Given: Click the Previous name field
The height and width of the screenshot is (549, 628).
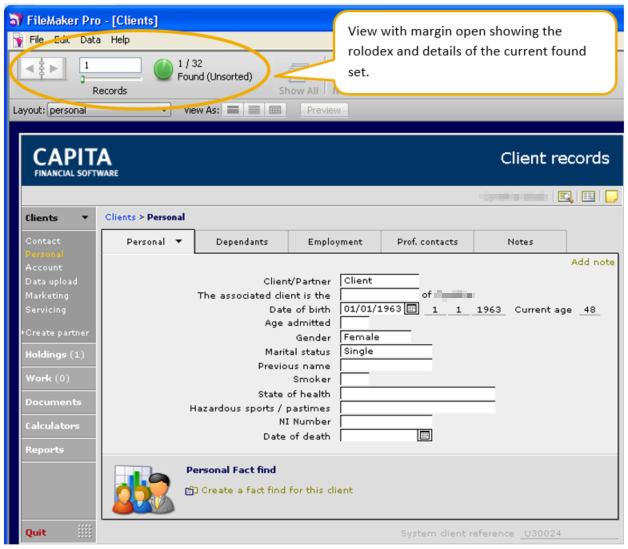Looking at the screenshot, I should coord(386,365).
